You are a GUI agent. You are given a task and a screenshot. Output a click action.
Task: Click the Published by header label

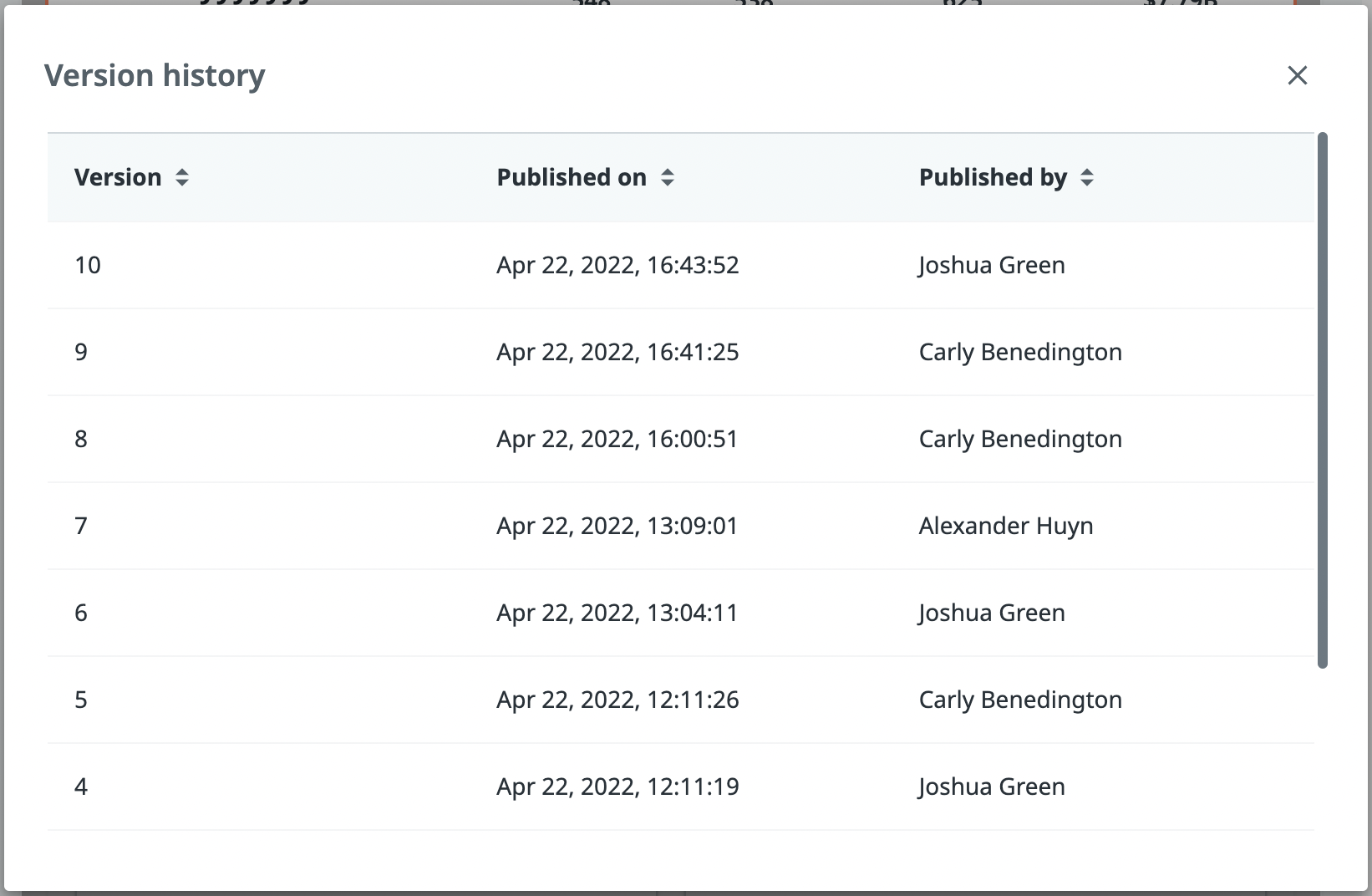(x=993, y=177)
